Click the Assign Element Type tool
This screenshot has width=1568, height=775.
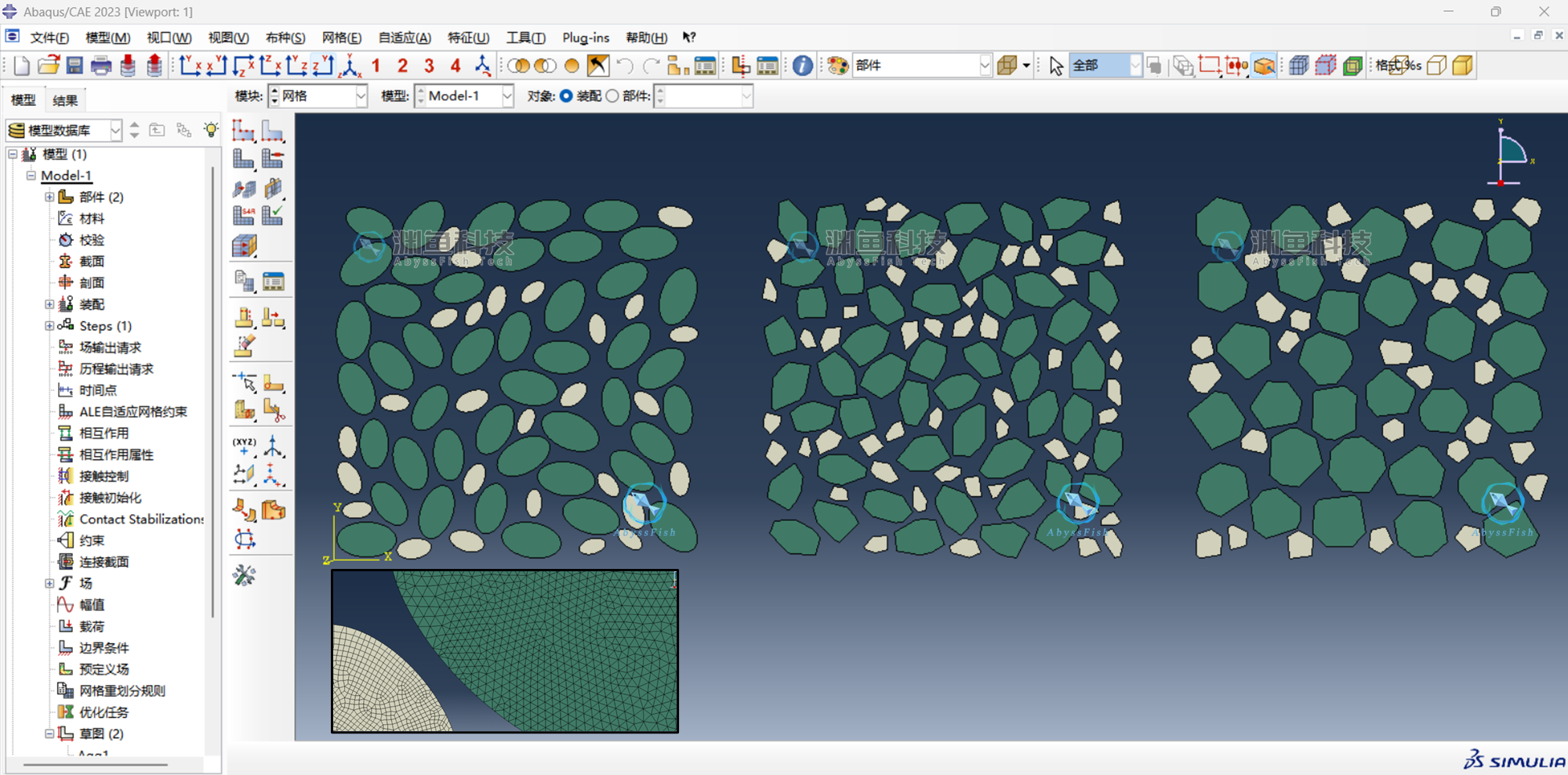pyautogui.click(x=244, y=215)
